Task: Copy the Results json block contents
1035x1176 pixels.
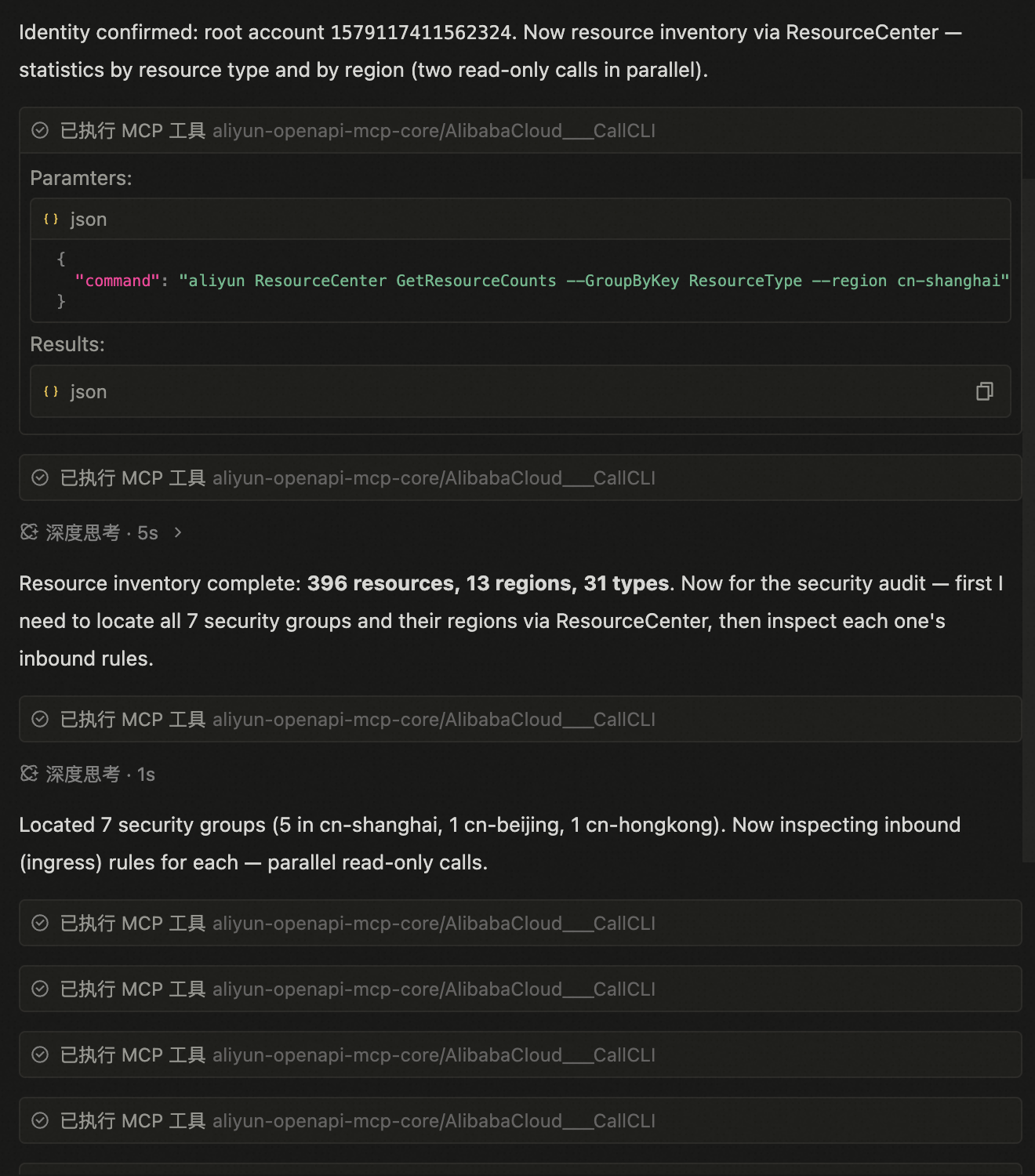Action: pyautogui.click(x=984, y=391)
